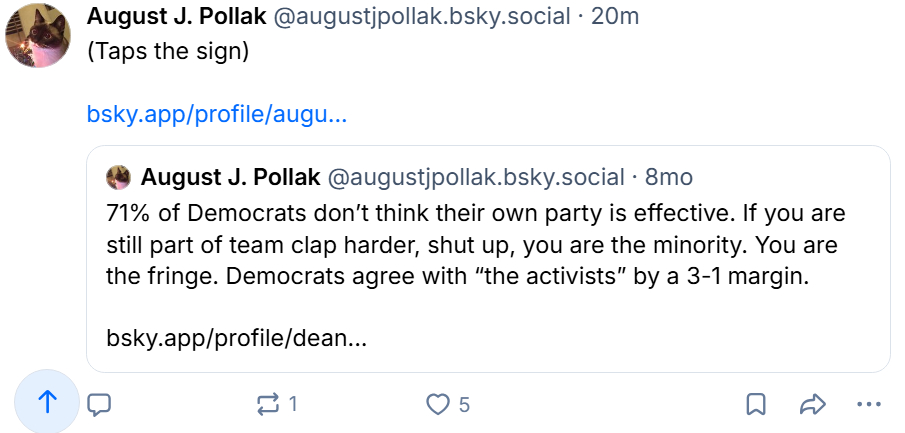Screen dimensions: 905x433
Task: Follow the blue bsky.app/profile/augu... link
Action: (217, 114)
